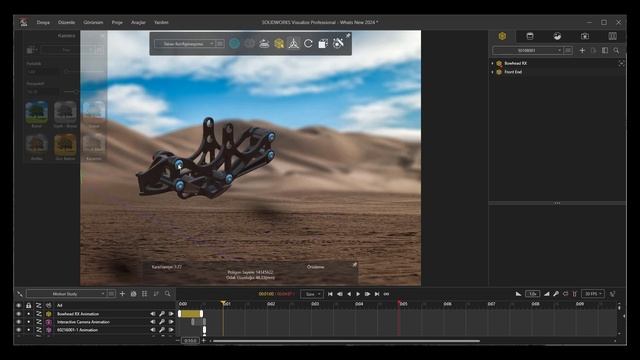Go to next keyframe of Interactive Camera Animation

(x=171, y=322)
